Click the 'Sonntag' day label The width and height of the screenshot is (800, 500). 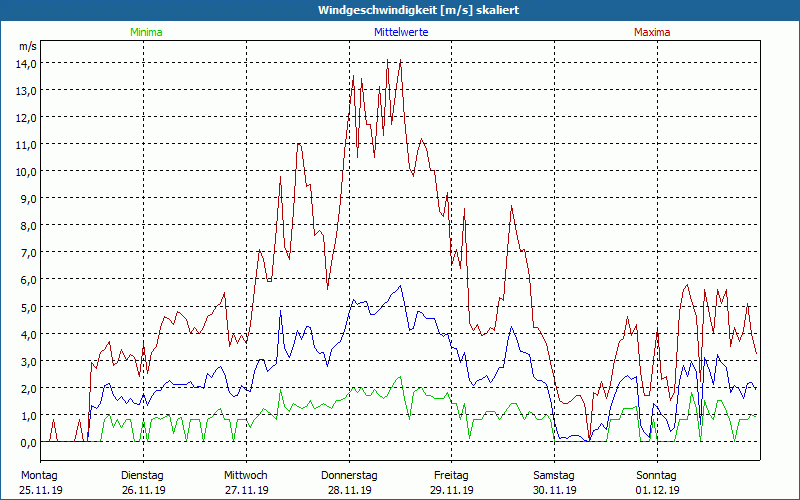click(656, 476)
